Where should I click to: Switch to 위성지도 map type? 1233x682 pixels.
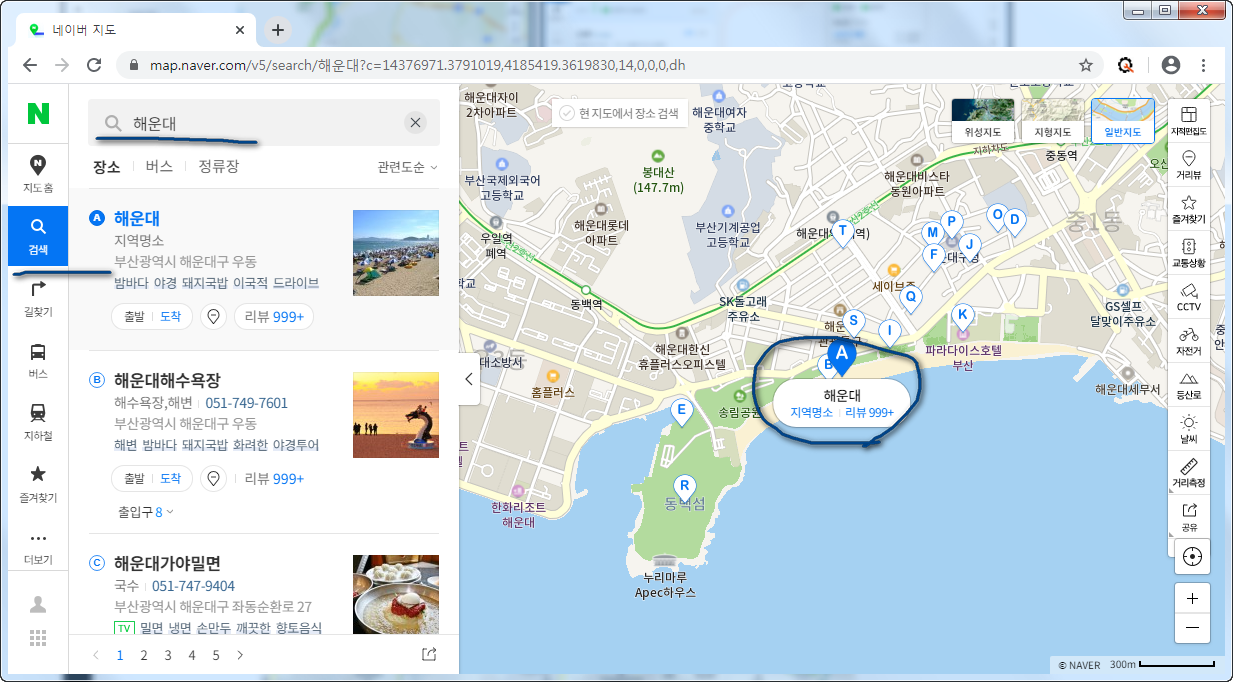pos(983,121)
